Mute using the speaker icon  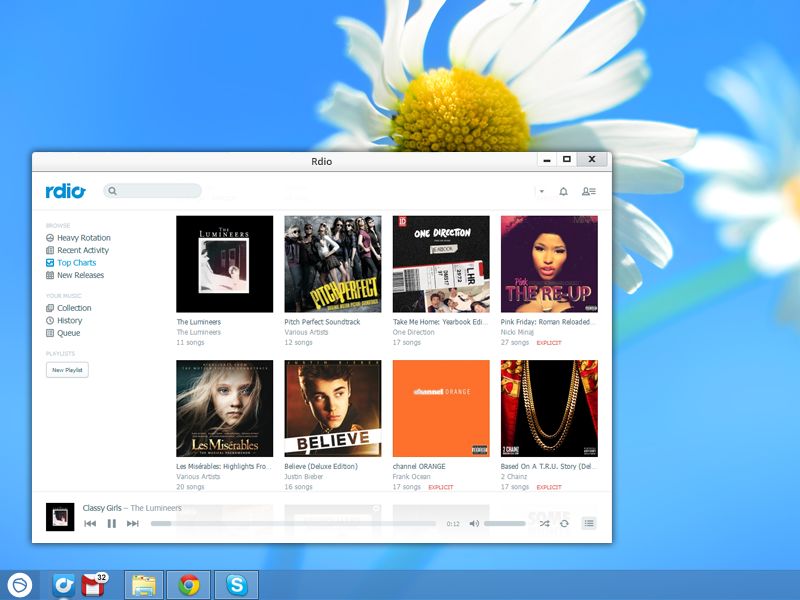point(474,523)
